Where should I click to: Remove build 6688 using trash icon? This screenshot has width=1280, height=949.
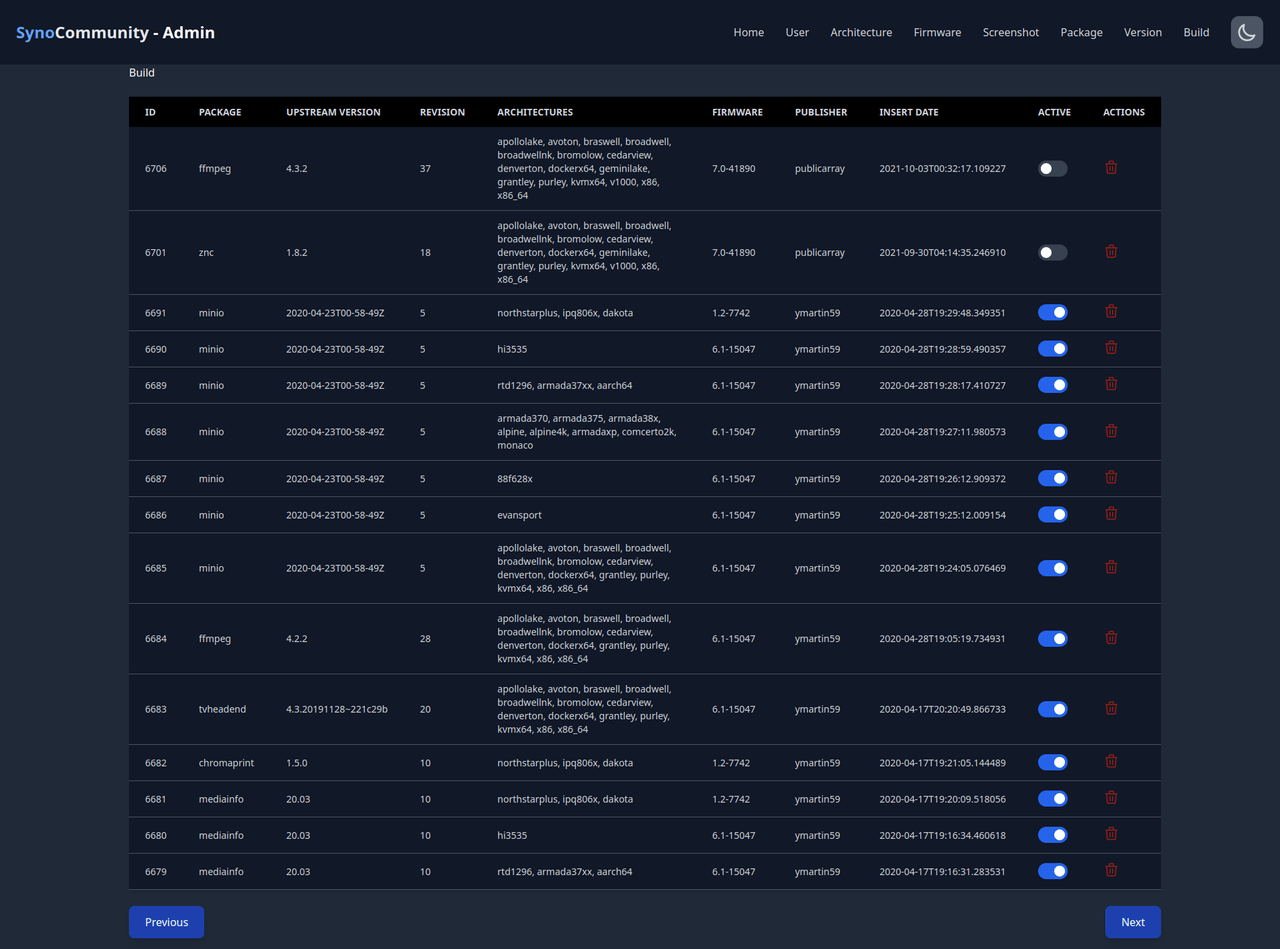tap(1111, 431)
